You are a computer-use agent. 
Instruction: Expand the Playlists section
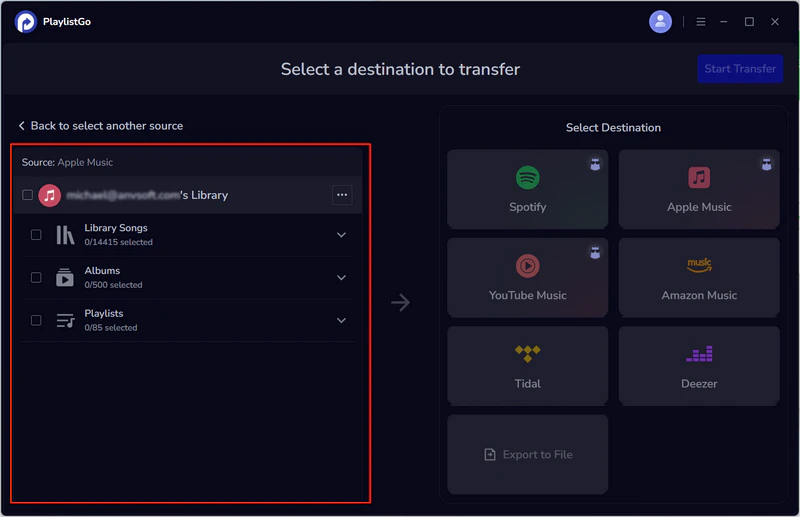(341, 321)
